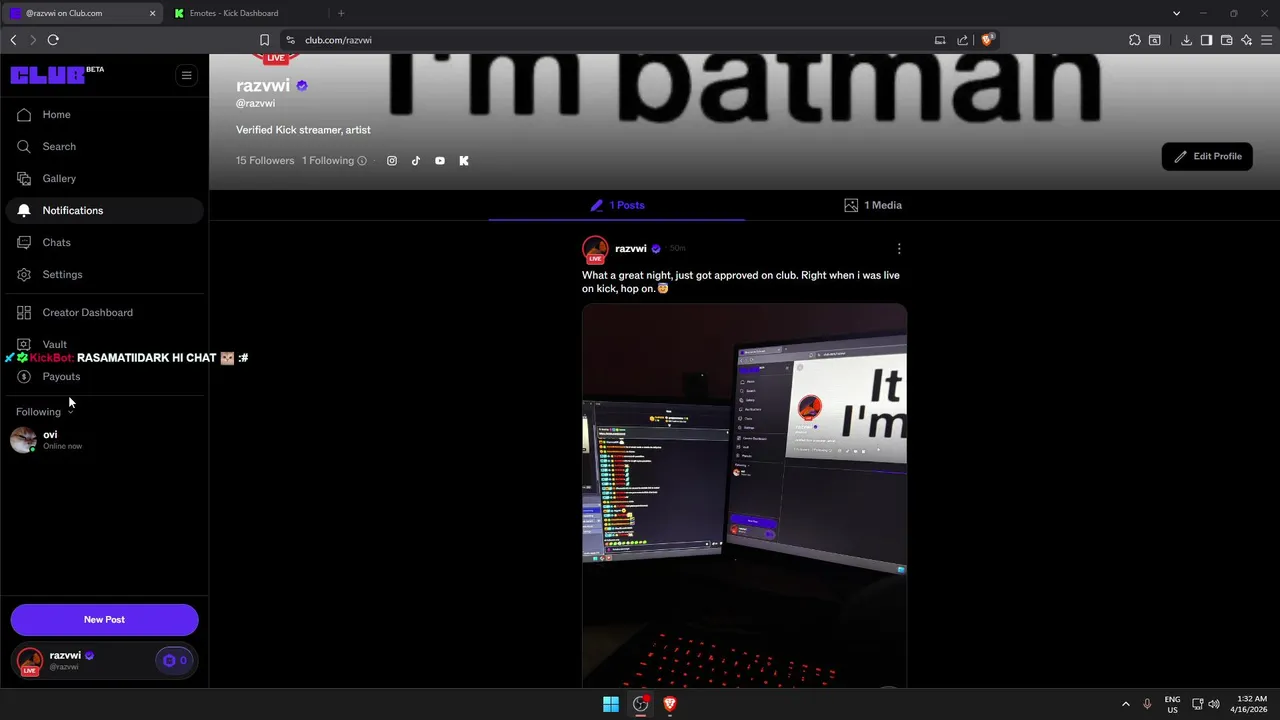Viewport: 1280px width, 720px height.
Task: Open the browser main menu
Action: tap(1266, 40)
